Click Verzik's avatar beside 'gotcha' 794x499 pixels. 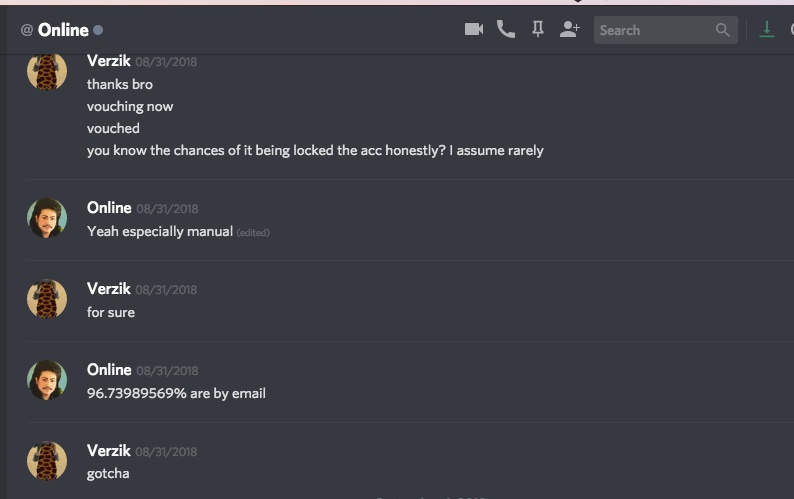pyautogui.click(x=47, y=461)
